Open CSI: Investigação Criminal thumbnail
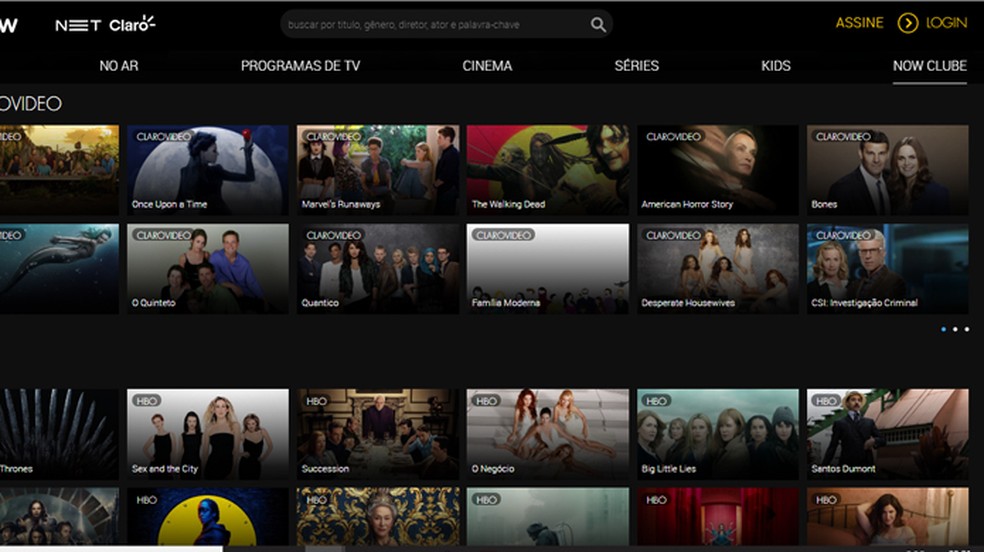984x552 pixels. pos(887,268)
